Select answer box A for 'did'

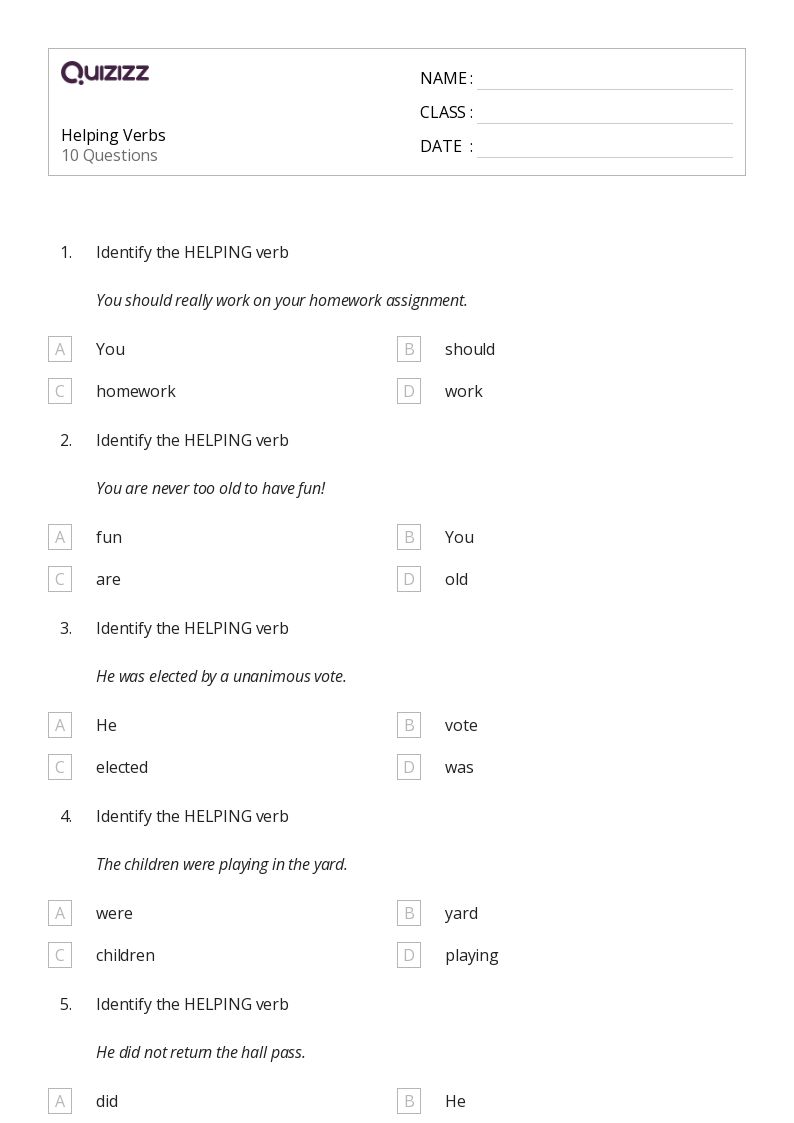(60, 1101)
